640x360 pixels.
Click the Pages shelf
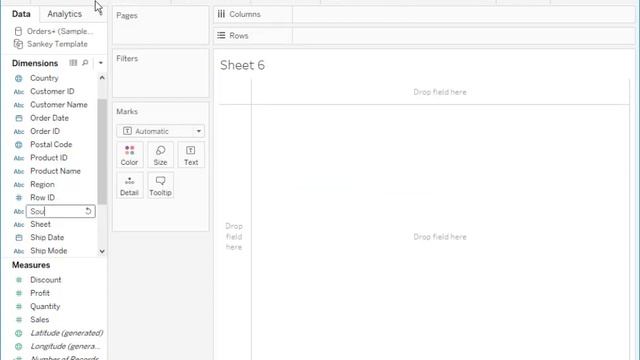pyautogui.click(x=160, y=25)
